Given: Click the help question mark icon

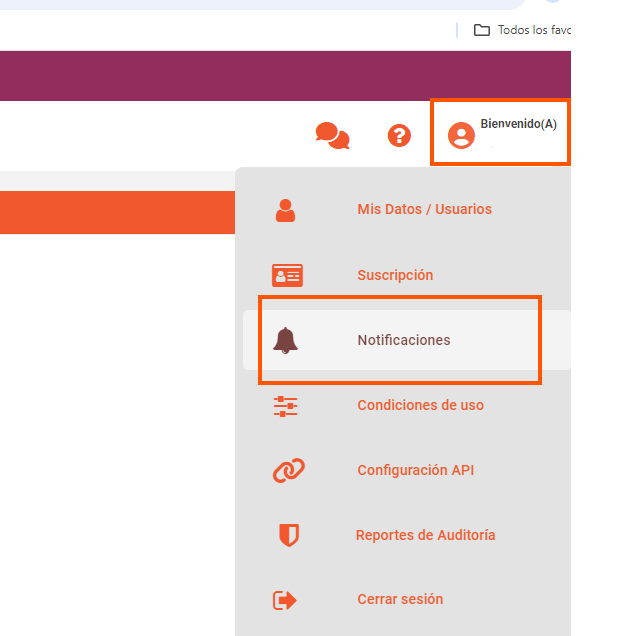Looking at the screenshot, I should click(x=399, y=135).
